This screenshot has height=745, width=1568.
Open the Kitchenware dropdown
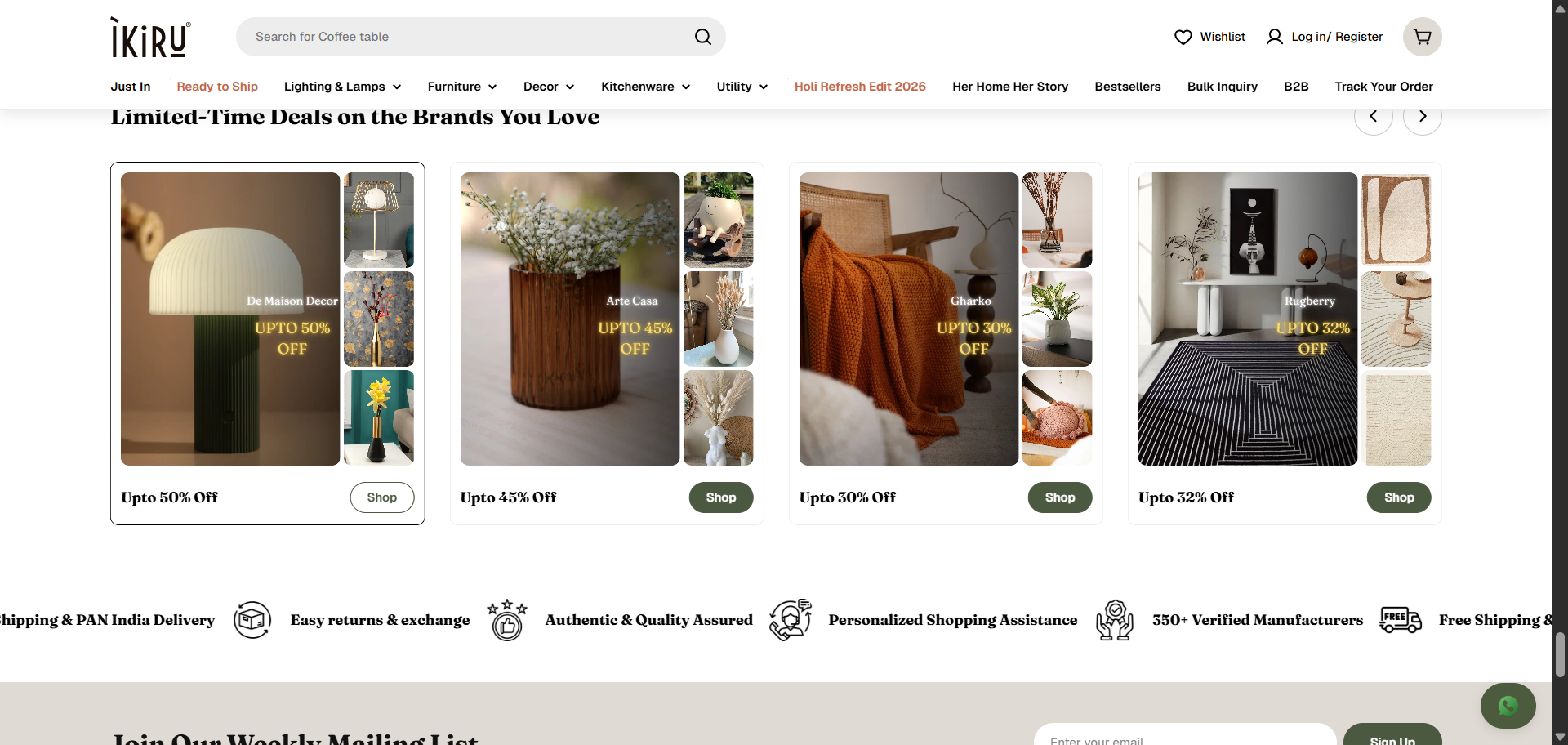point(645,87)
